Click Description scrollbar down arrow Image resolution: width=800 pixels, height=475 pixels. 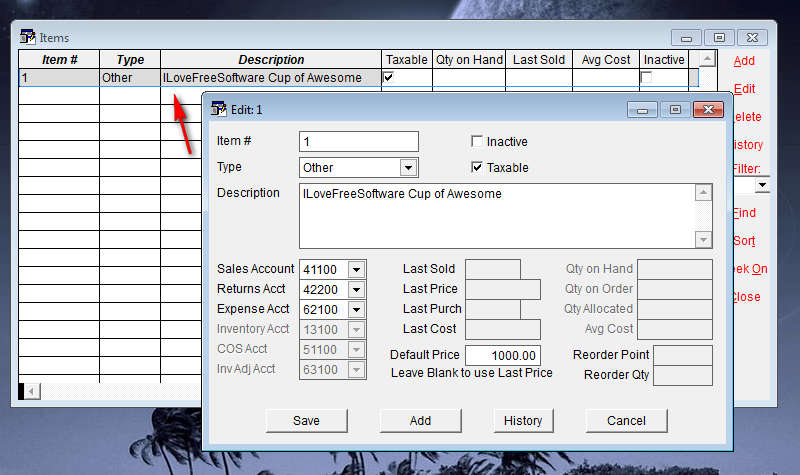(703, 239)
